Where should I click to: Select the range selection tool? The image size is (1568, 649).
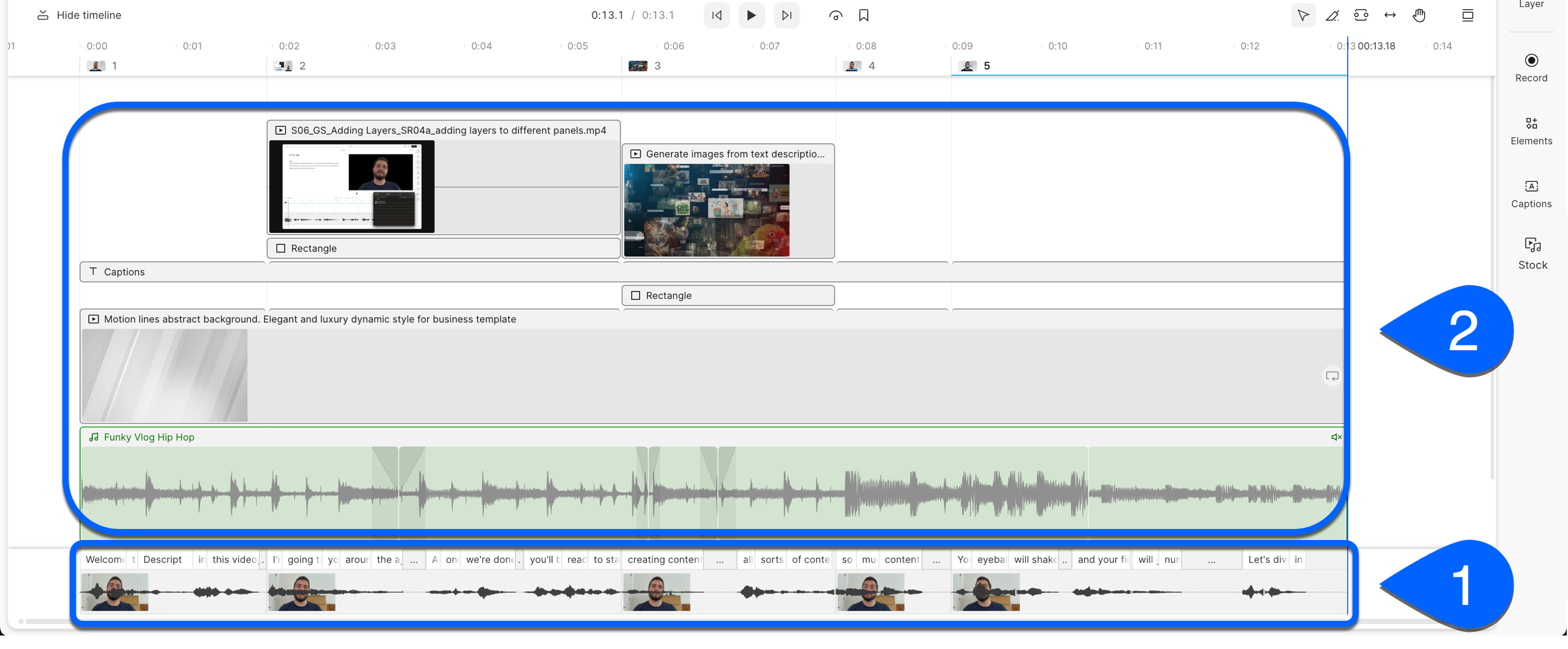pos(1361,15)
